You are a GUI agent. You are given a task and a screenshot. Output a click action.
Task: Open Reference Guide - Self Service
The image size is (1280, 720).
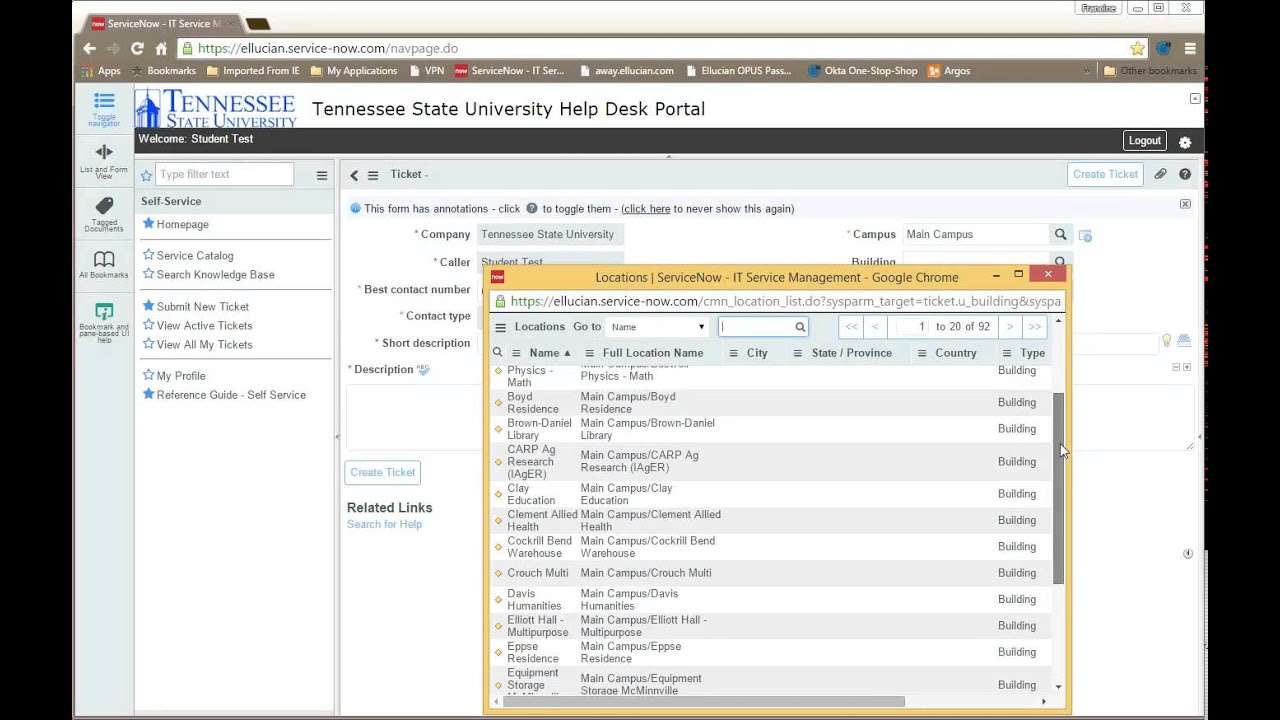pyautogui.click(x=231, y=395)
